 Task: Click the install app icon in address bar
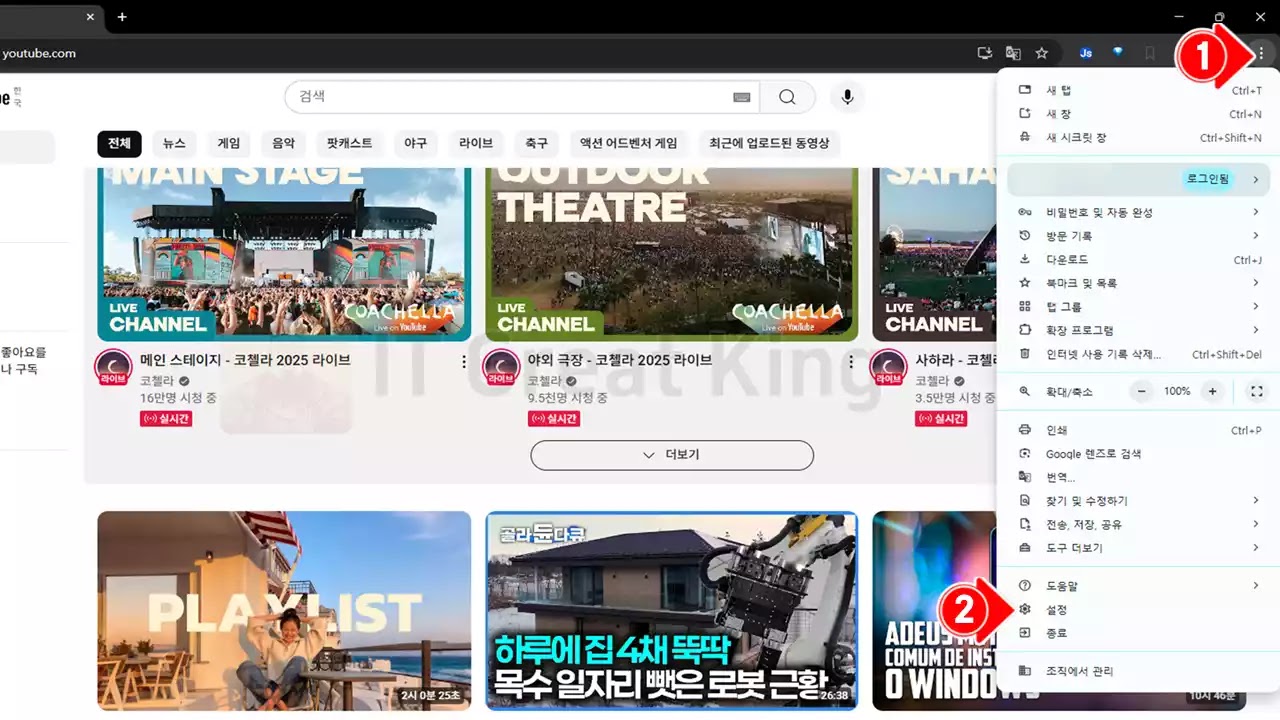[985, 53]
